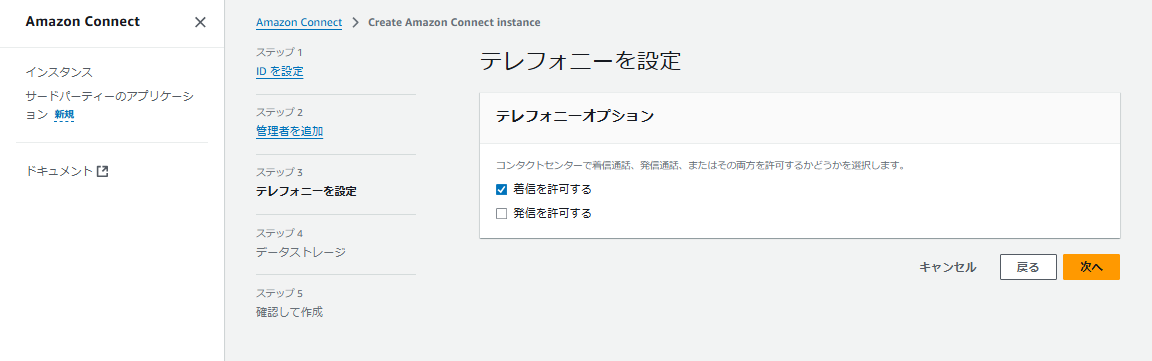
Task: Click breadcrumb chevron separator
Action: [x=356, y=22]
